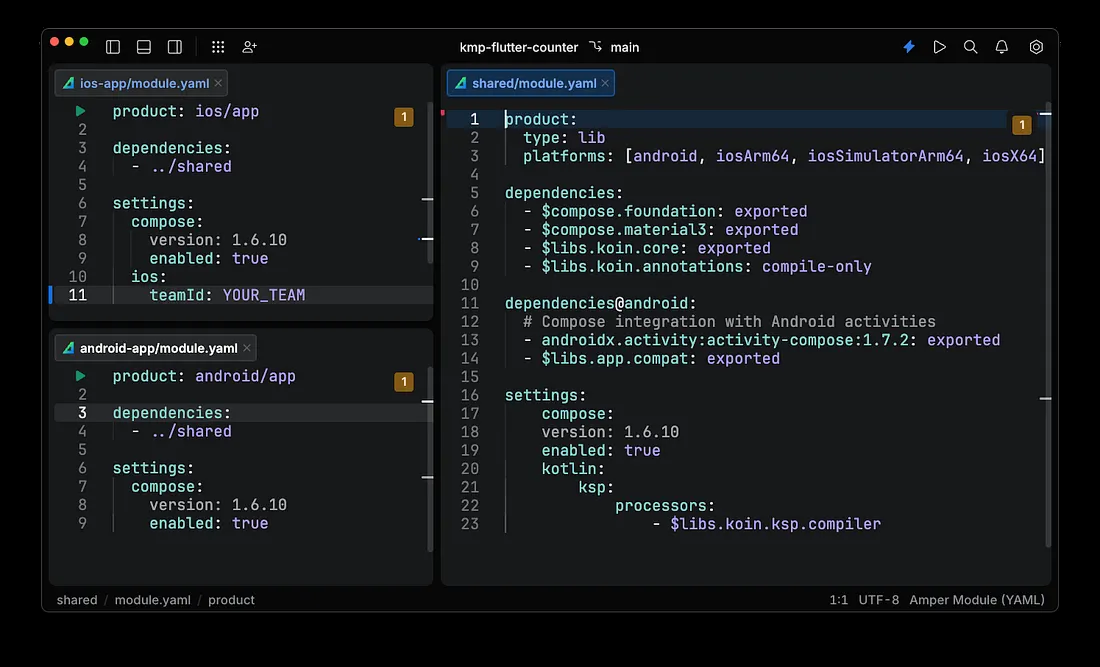The height and width of the screenshot is (667, 1100).
Task: Click '$libs.app.compat' dependency line
Action: 652,358
